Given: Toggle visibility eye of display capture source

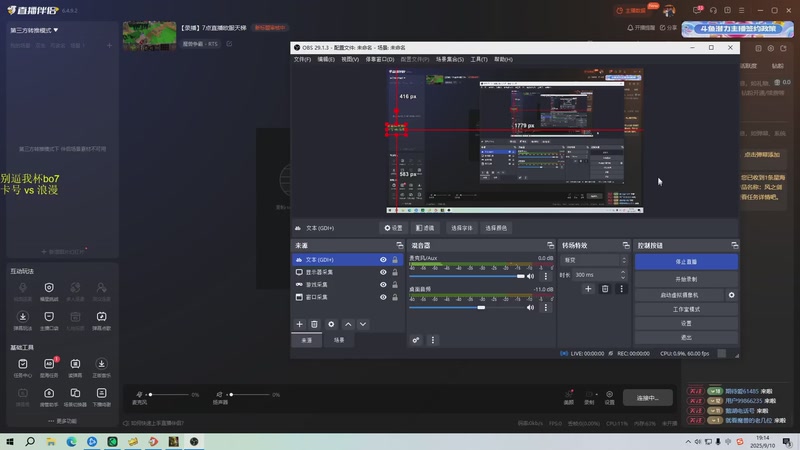Looking at the screenshot, I should 383,272.
